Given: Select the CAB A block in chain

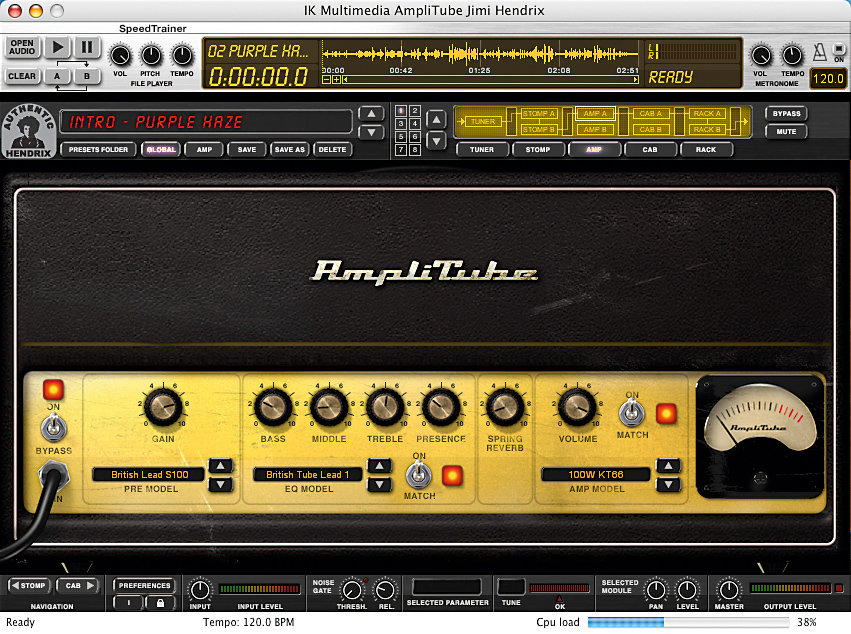Looking at the screenshot, I should [650, 113].
